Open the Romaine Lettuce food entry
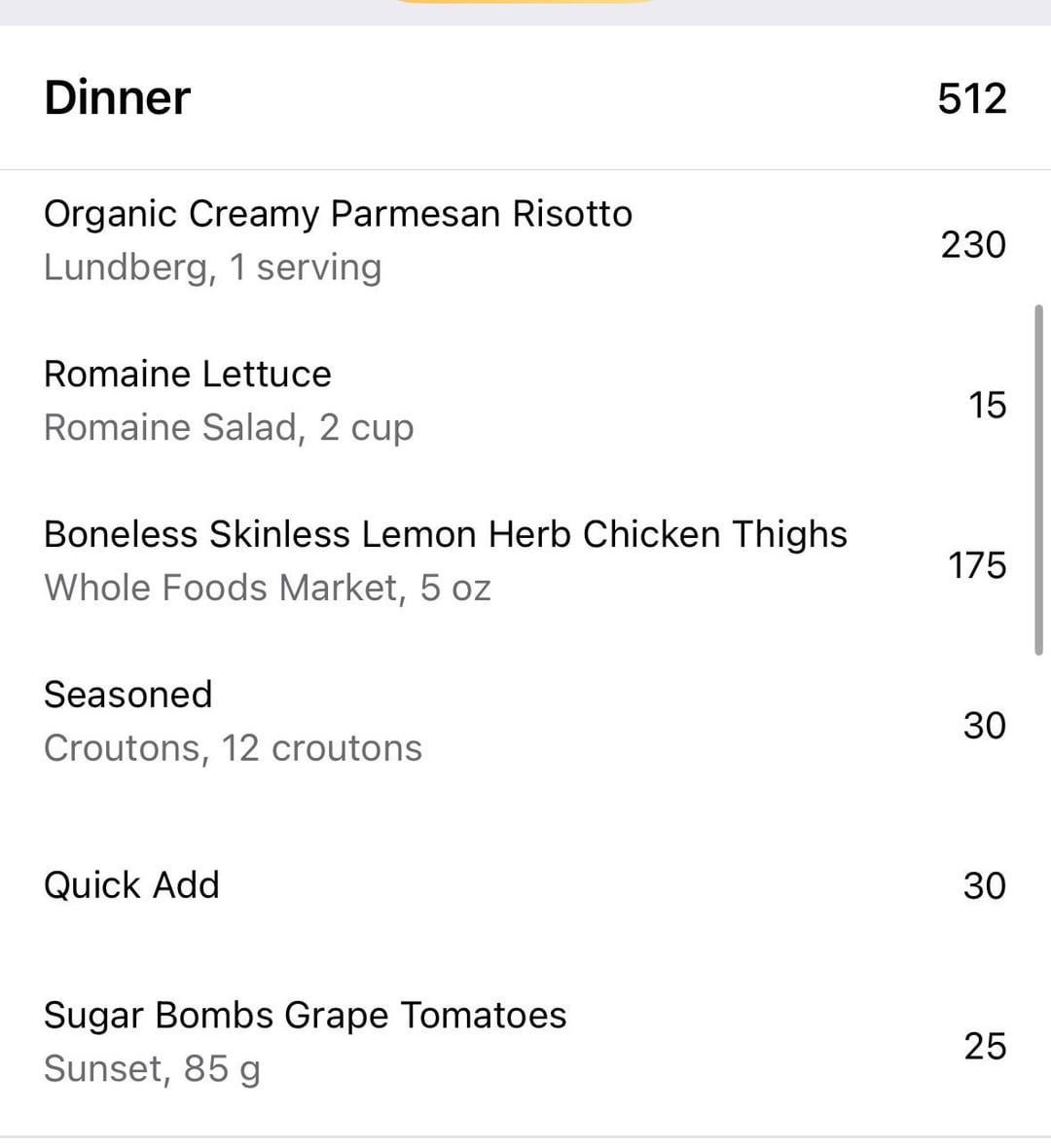This screenshot has width=1051, height=1148. (x=188, y=375)
